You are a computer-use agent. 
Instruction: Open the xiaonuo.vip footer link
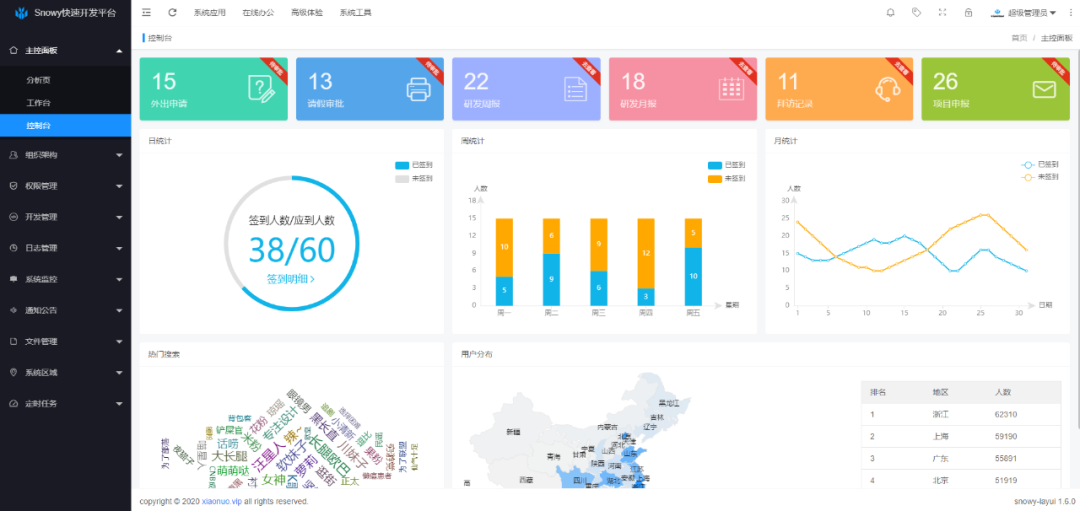222,501
